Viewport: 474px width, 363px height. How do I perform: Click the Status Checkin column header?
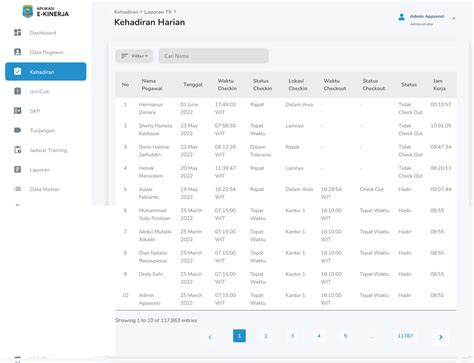pyautogui.click(x=262, y=85)
